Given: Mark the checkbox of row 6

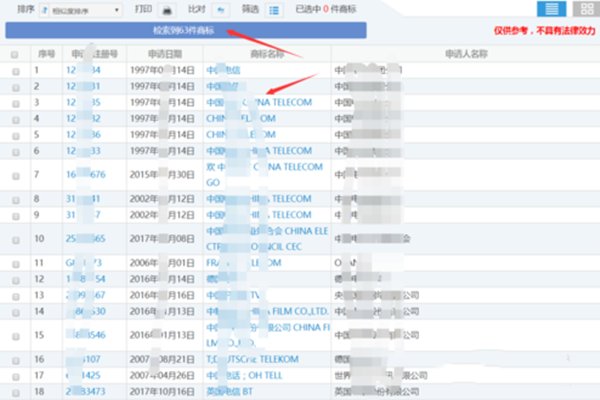Looking at the screenshot, I should click(16, 152).
